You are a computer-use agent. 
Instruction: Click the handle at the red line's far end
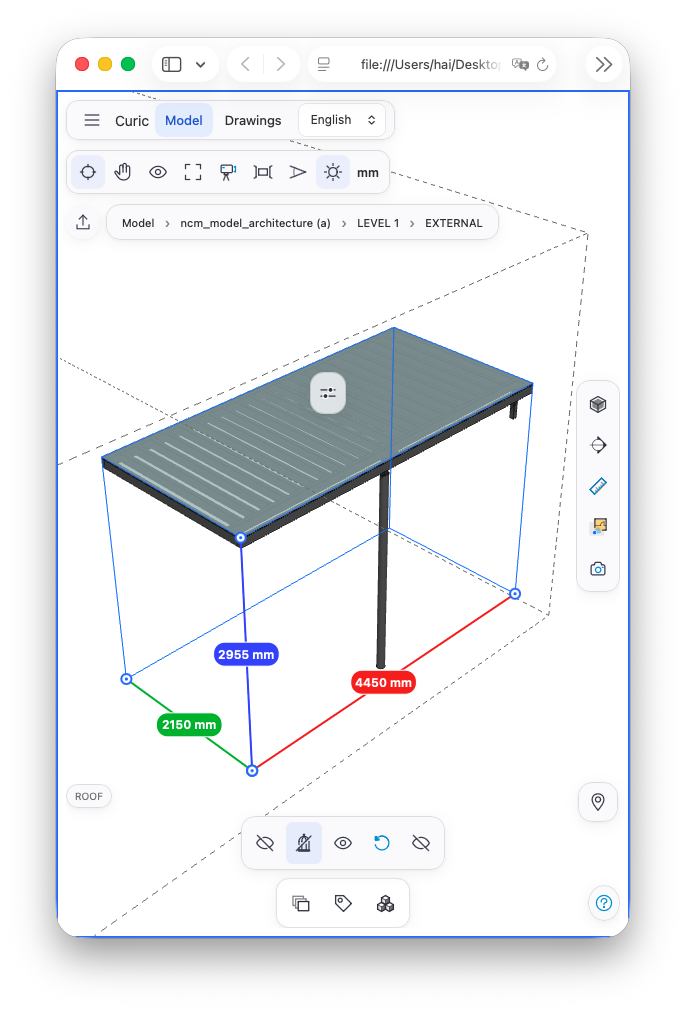pyautogui.click(x=515, y=594)
